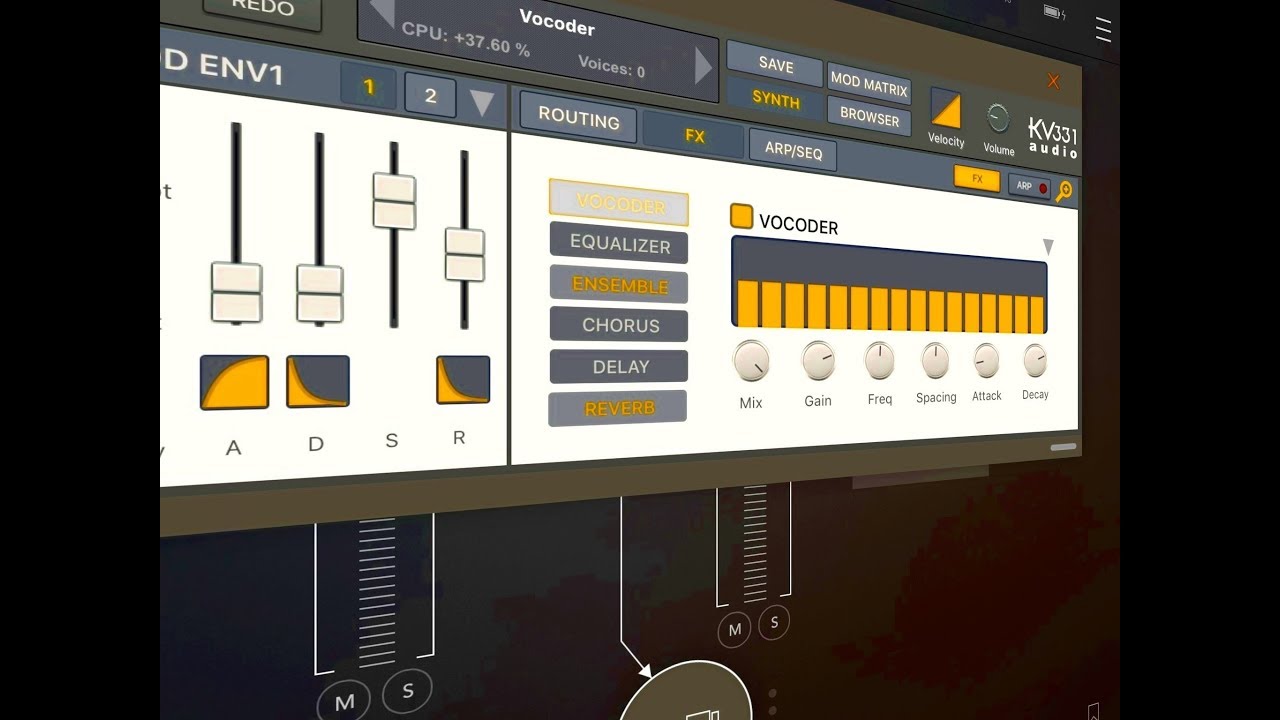
Task: Click the Vocoder preset name display
Action: [557, 24]
